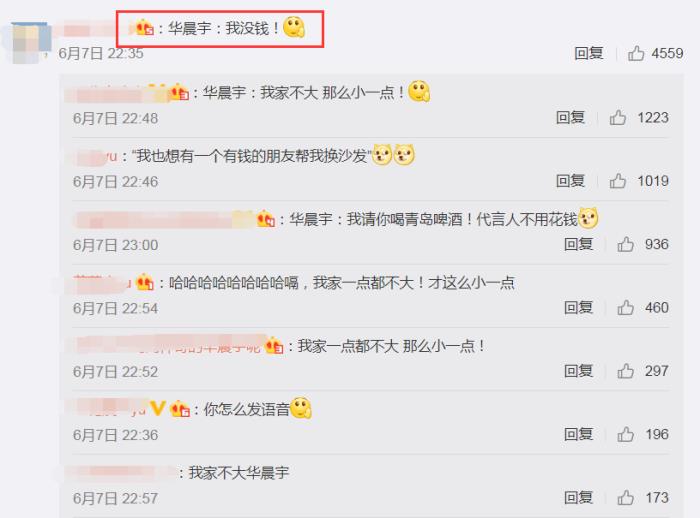The image size is (700, 518).
Task: Click thumbs-up on the 1223-like reply
Action: pos(617,118)
